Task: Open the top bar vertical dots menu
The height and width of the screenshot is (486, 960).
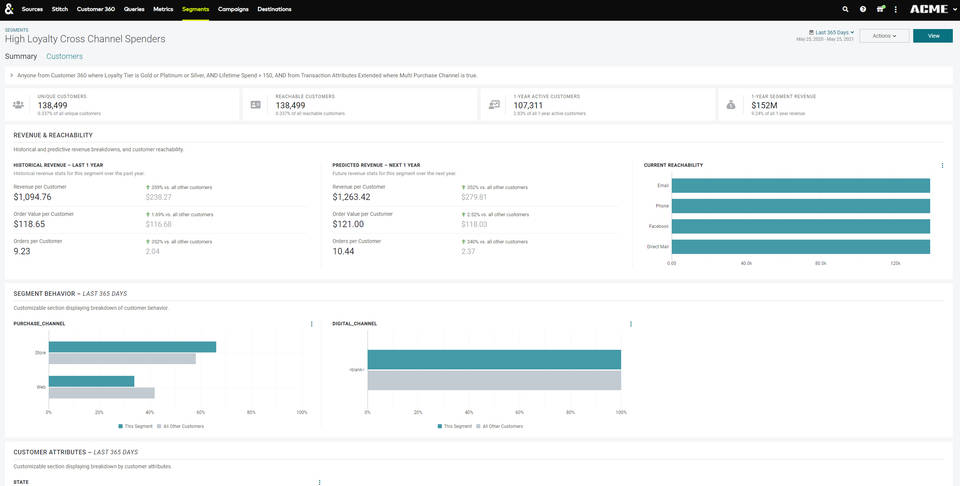Action: pyautogui.click(x=896, y=8)
